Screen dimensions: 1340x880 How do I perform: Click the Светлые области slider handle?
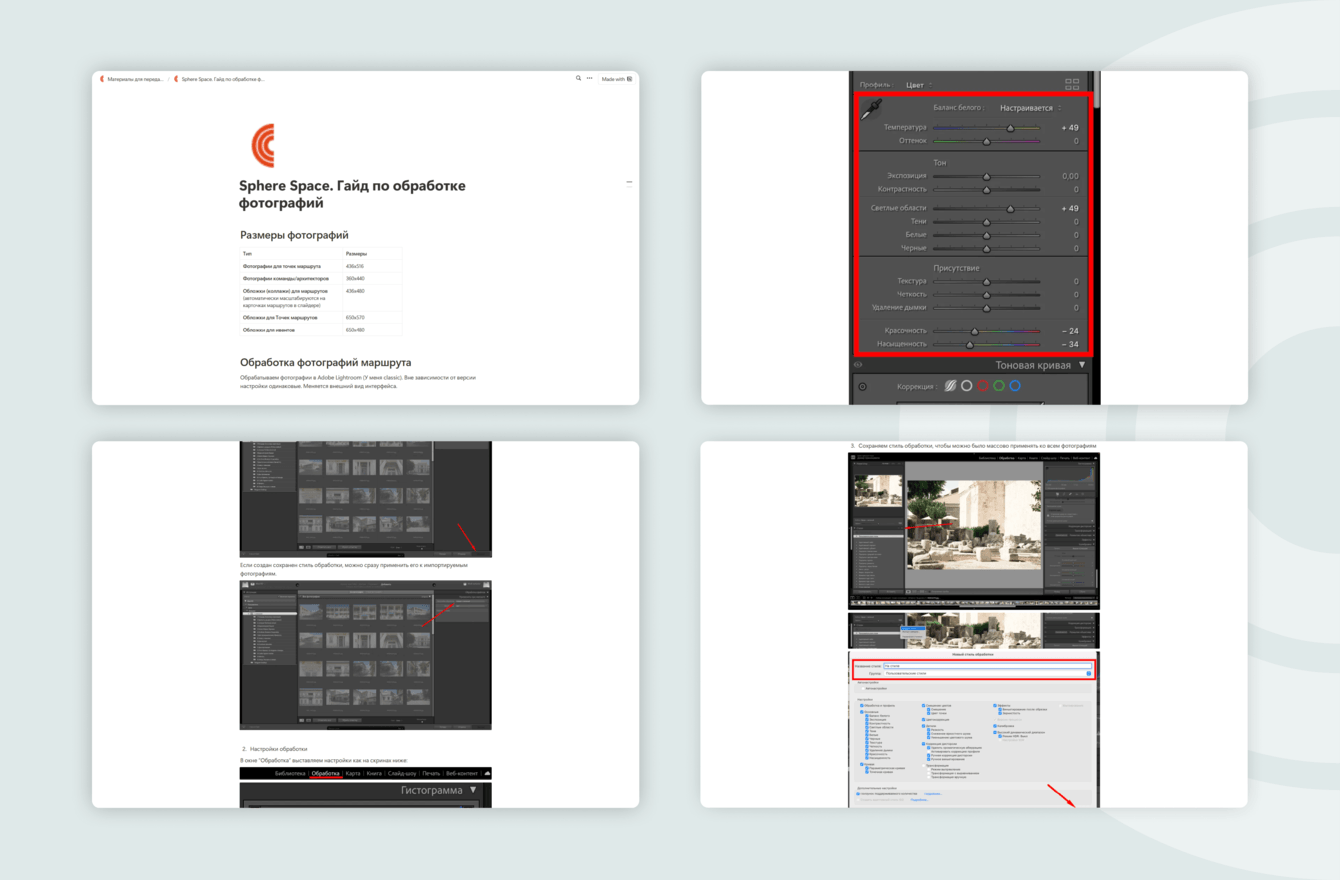pyautogui.click(x=1010, y=209)
